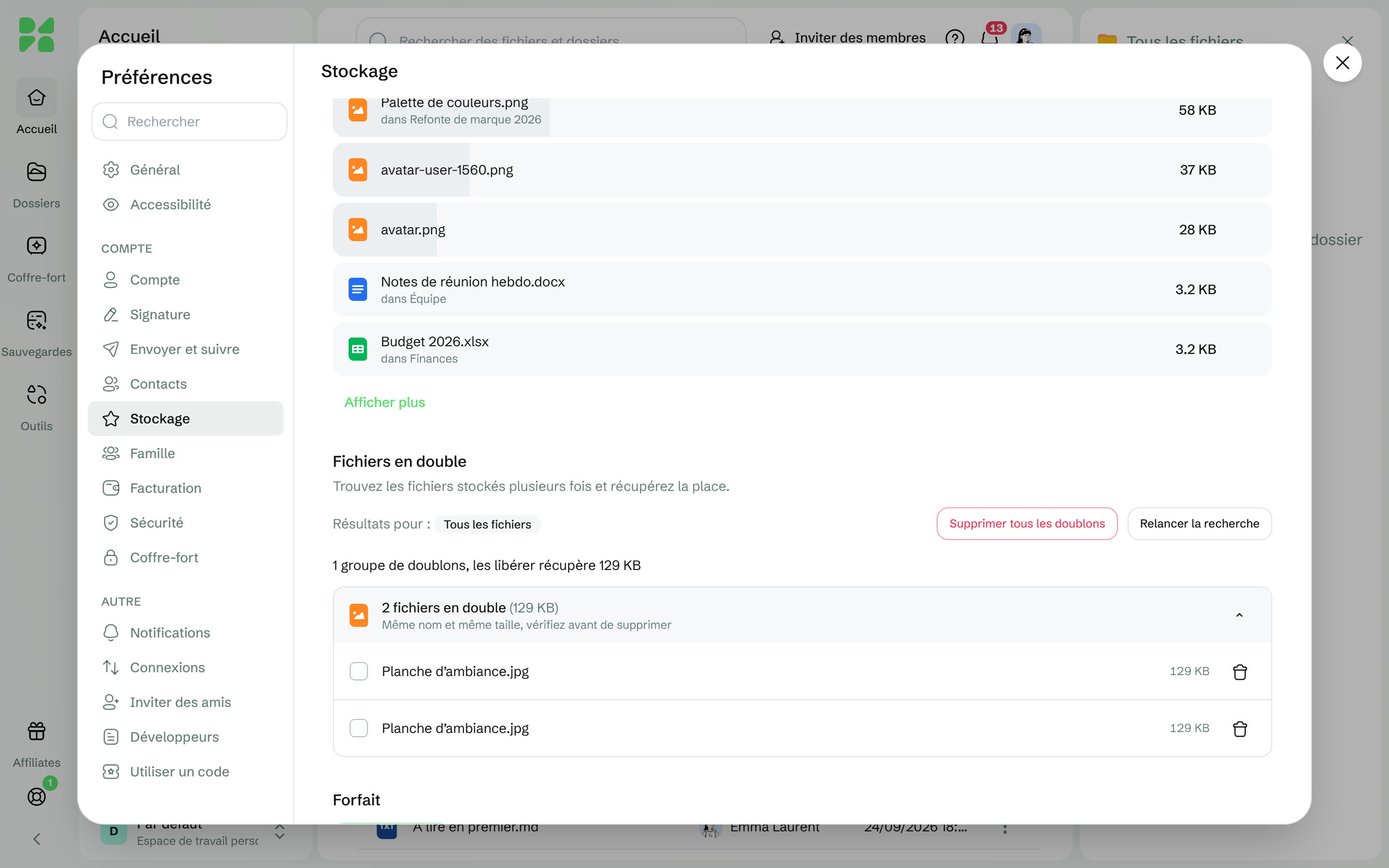Click the spreadsheet icon of Budget 2026.xlsx
Viewport: 1389px width, 868px height.
(x=357, y=349)
